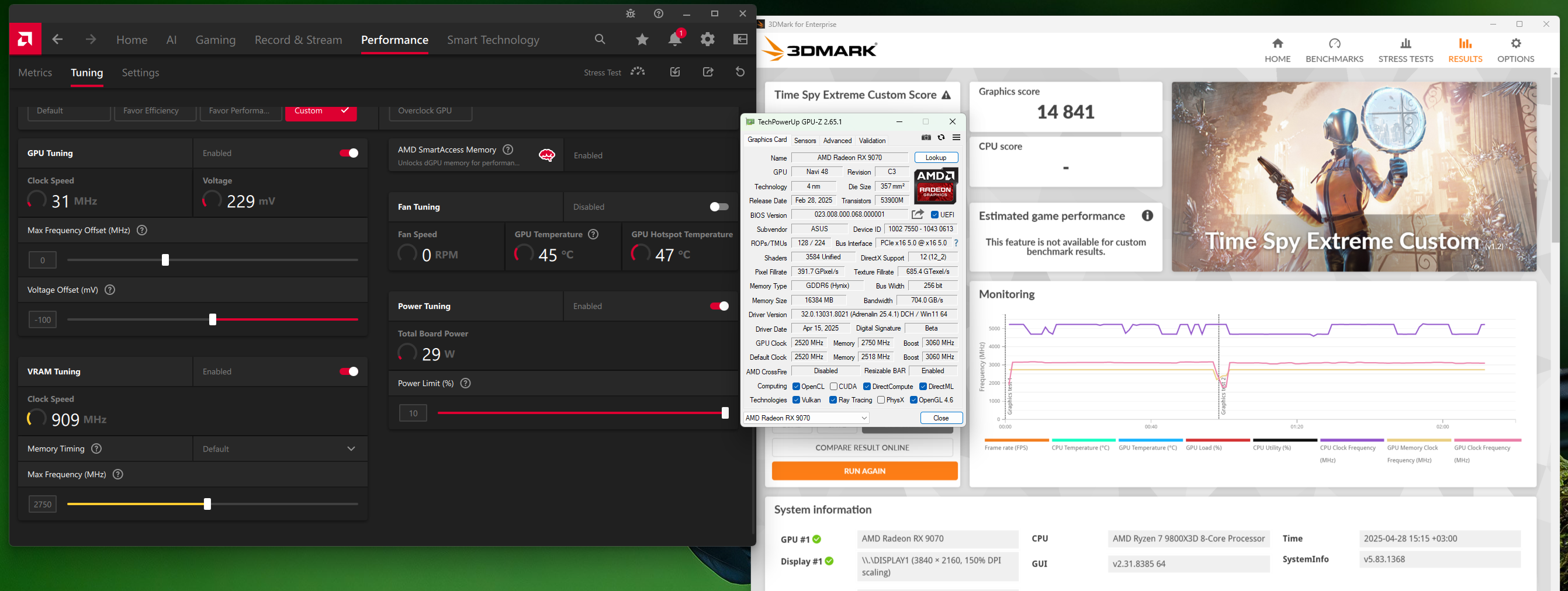The image size is (1568, 591).
Task: Enable the Fan Tuning toggle
Action: (x=719, y=207)
